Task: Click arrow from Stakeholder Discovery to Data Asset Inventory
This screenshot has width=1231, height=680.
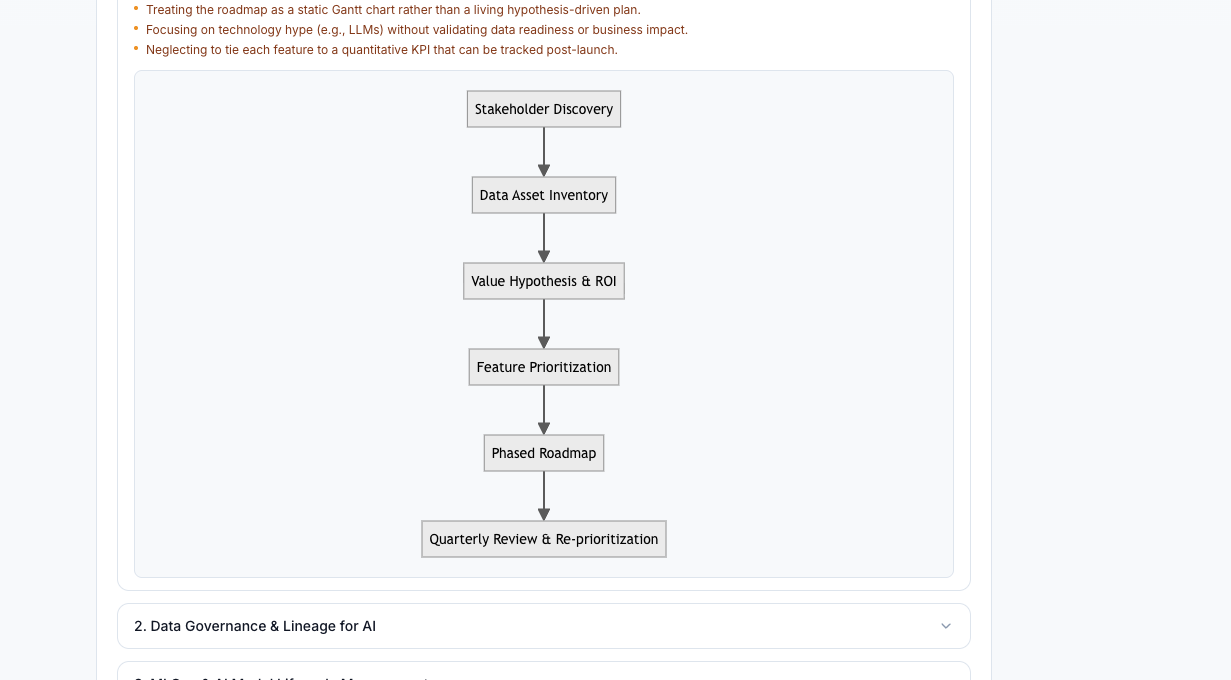Action: point(544,152)
